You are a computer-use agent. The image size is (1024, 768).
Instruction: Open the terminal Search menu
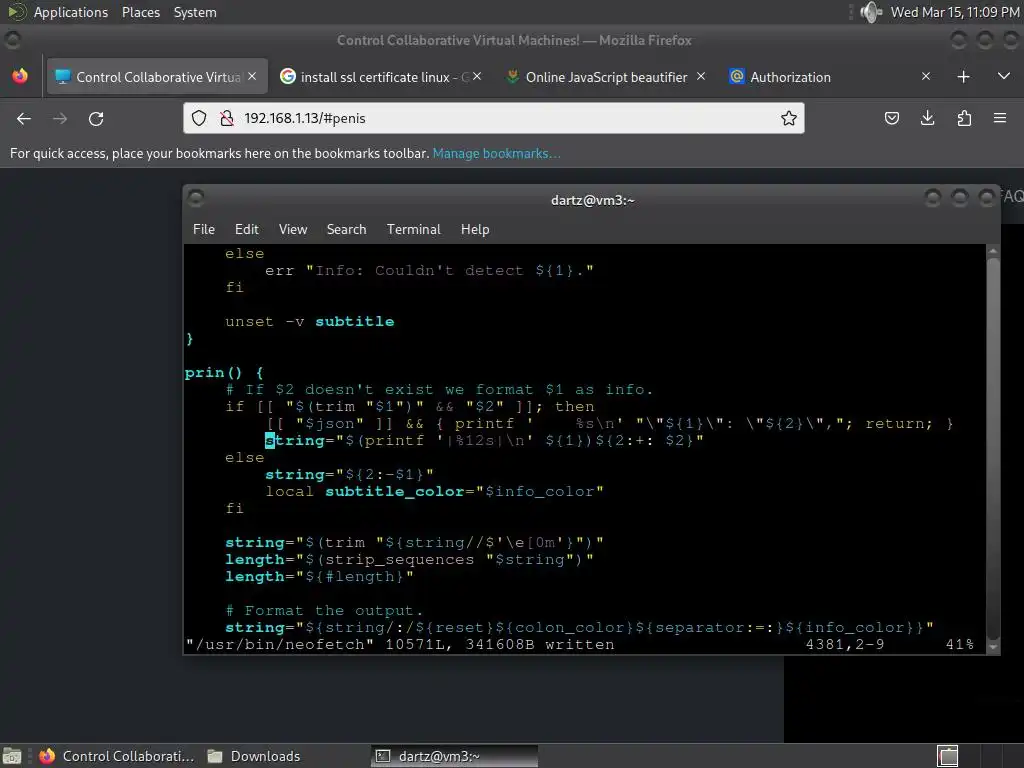[346, 229]
